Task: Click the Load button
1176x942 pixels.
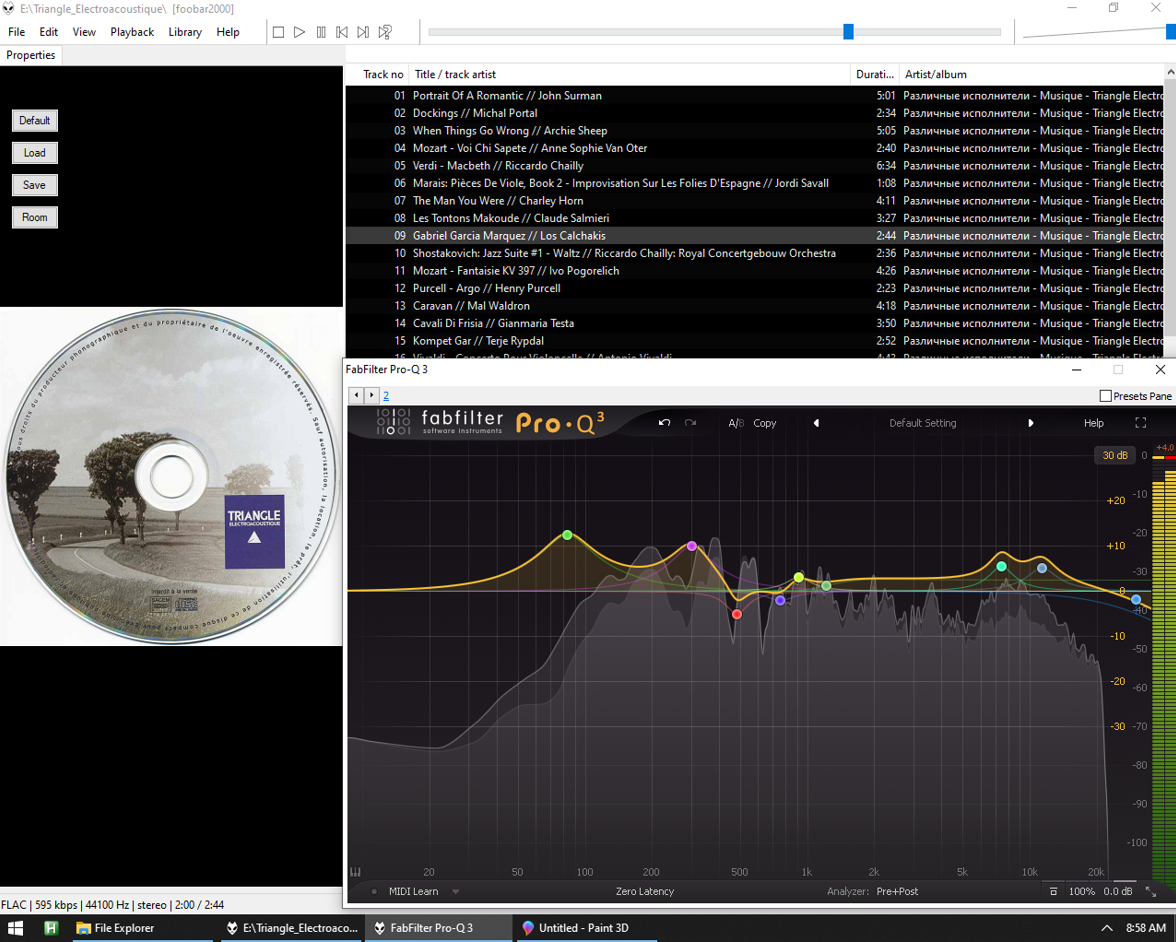Action: tap(34, 153)
